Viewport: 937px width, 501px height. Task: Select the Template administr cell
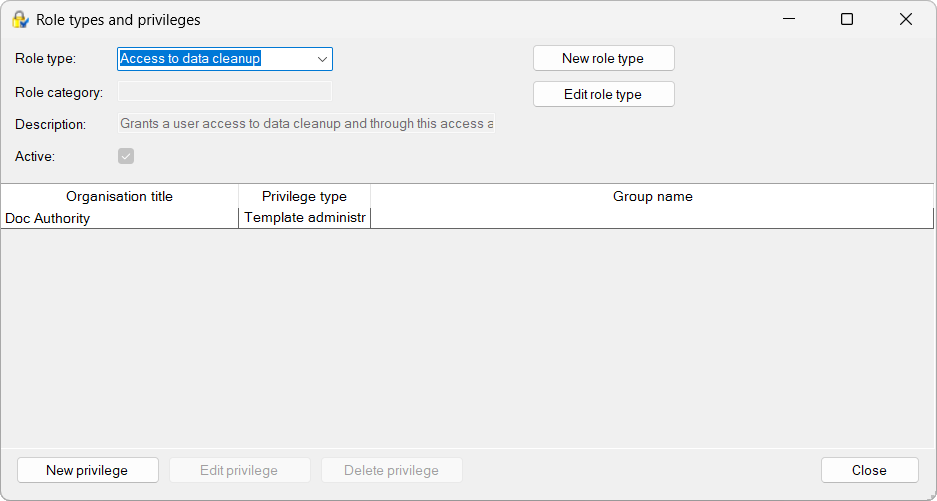tap(304, 218)
